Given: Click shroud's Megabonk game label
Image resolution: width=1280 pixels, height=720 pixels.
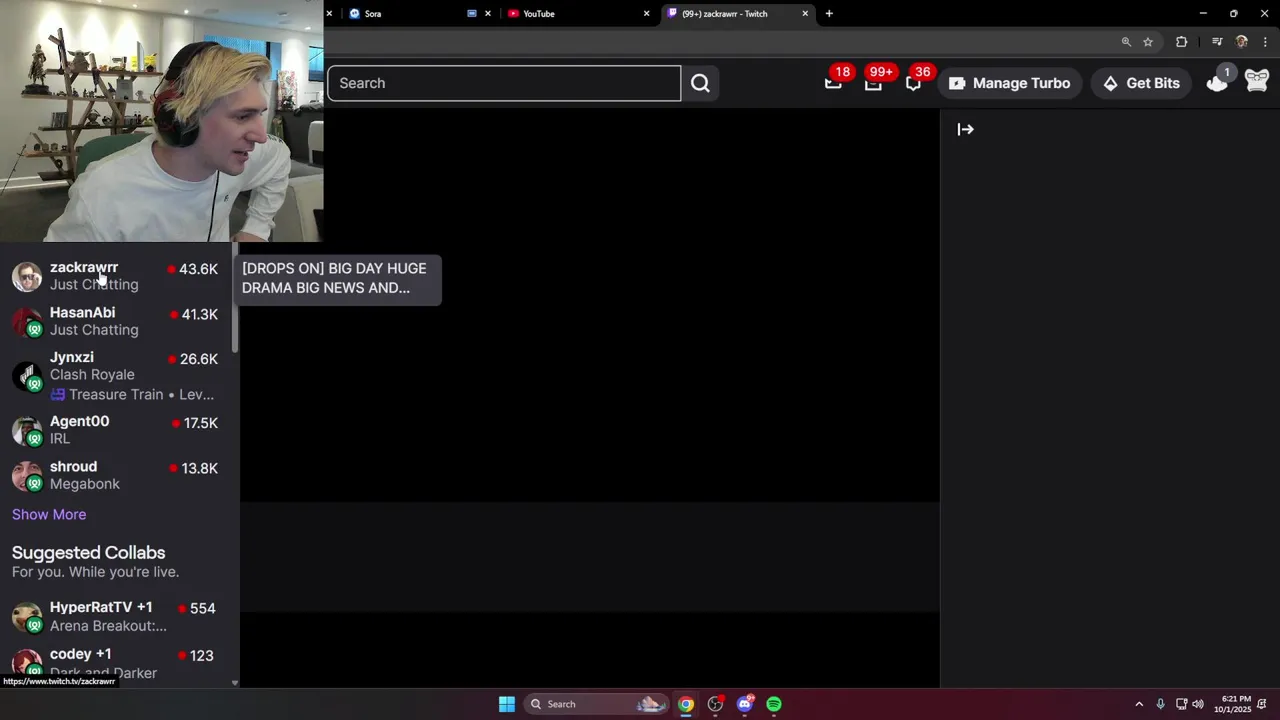Looking at the screenshot, I should tap(85, 484).
